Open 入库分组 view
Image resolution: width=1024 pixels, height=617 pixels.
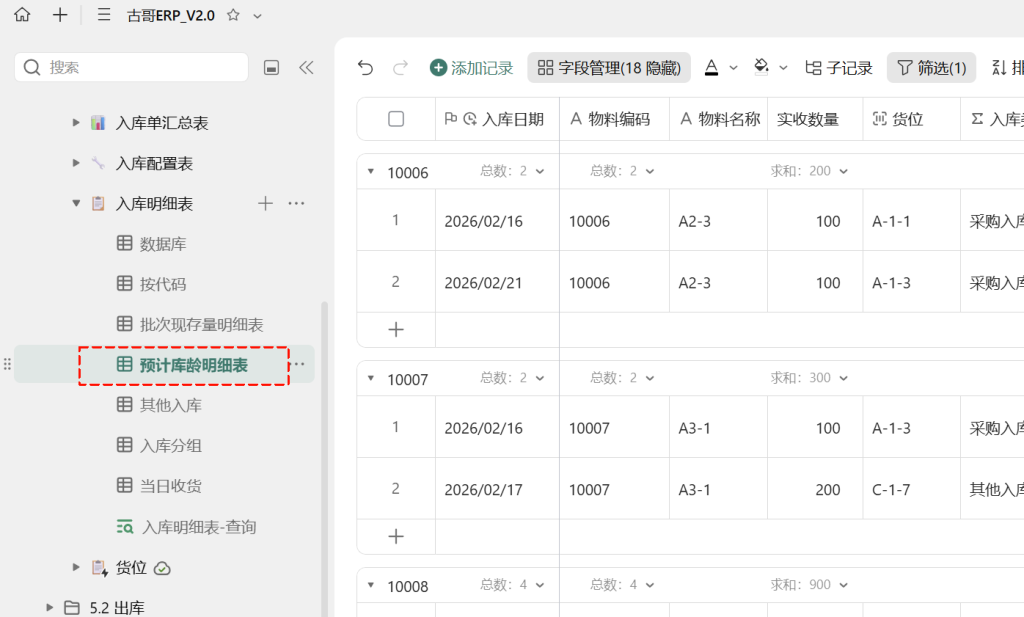tap(170, 446)
